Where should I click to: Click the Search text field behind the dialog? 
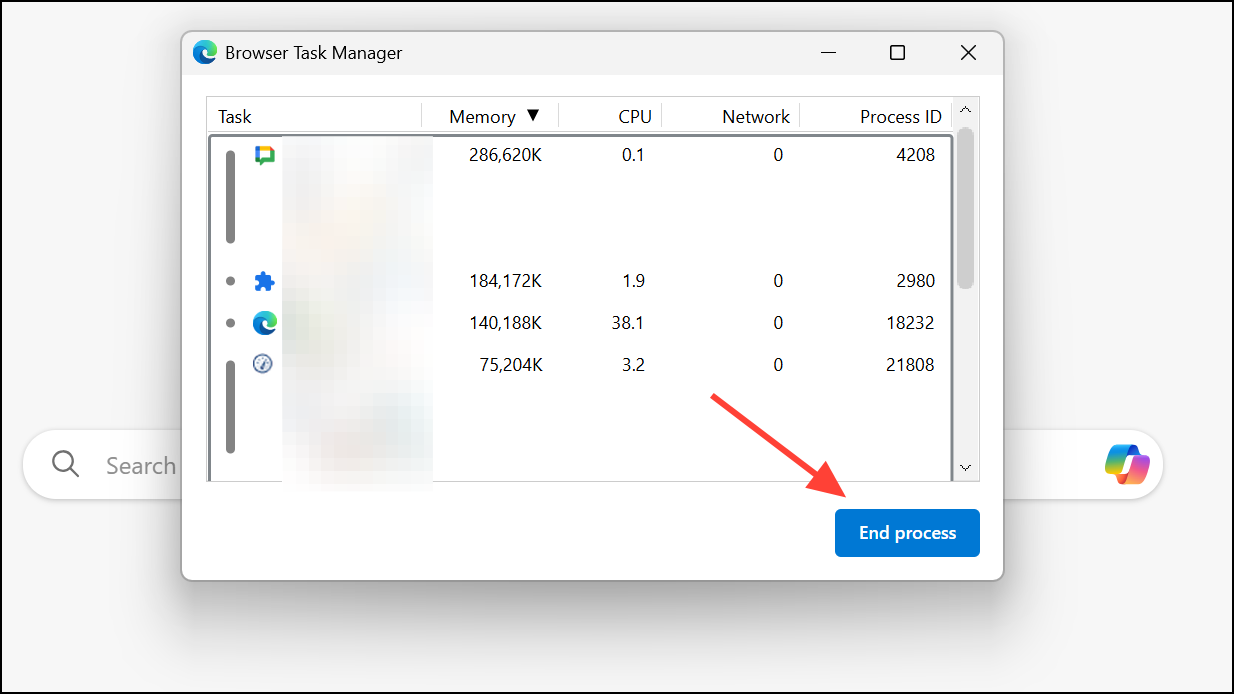point(140,465)
